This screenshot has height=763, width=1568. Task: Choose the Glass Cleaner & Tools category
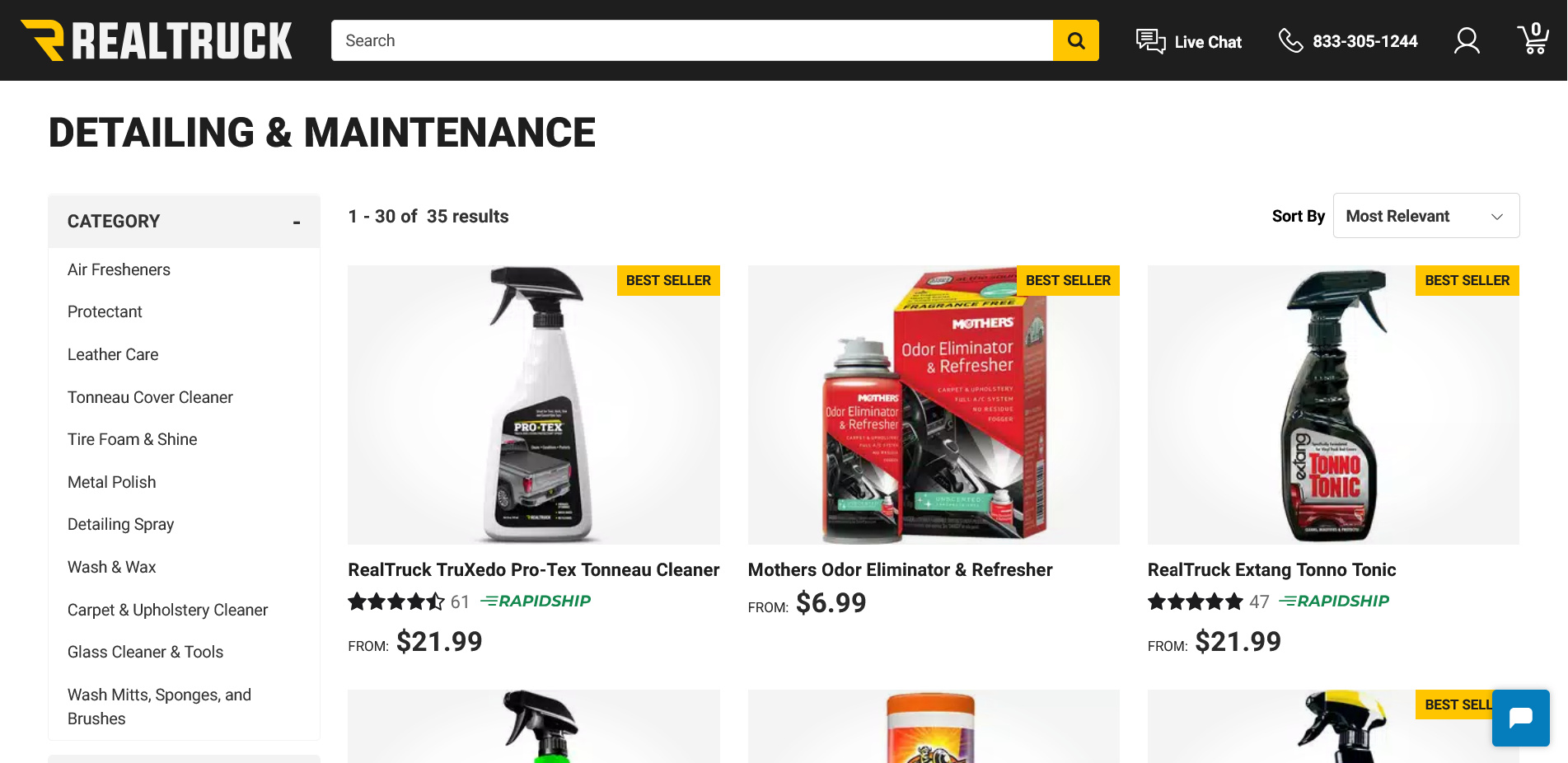coord(145,652)
